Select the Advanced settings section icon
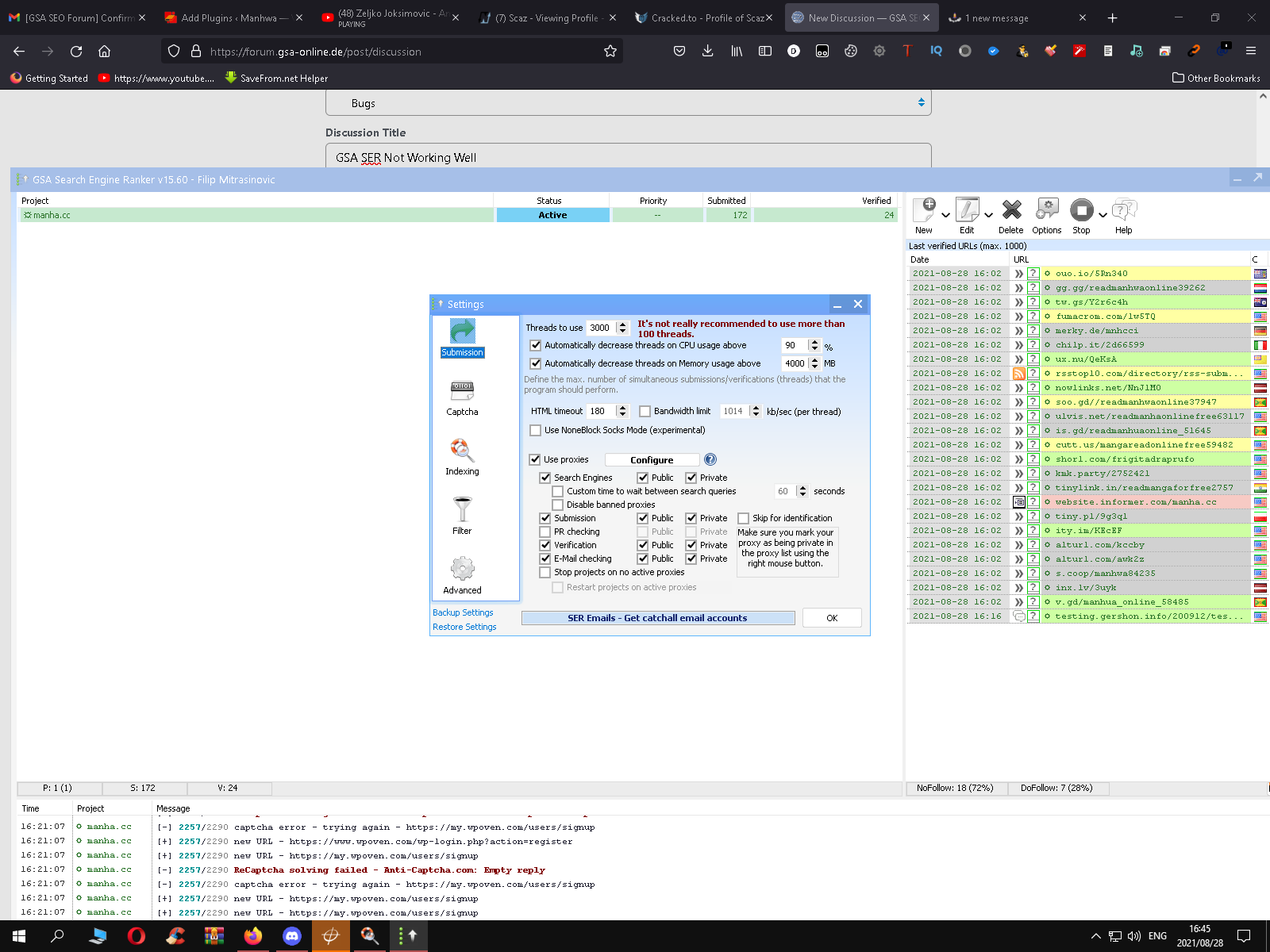 tap(462, 569)
